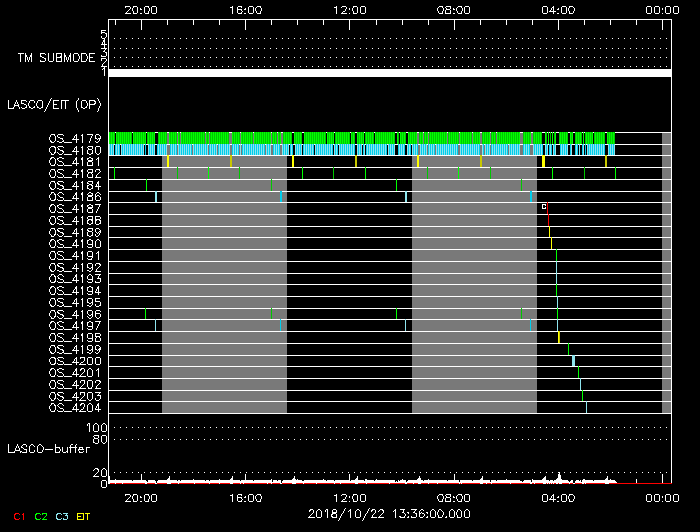
Task: Select the yellow C3 legend entry
Action: coord(62,516)
